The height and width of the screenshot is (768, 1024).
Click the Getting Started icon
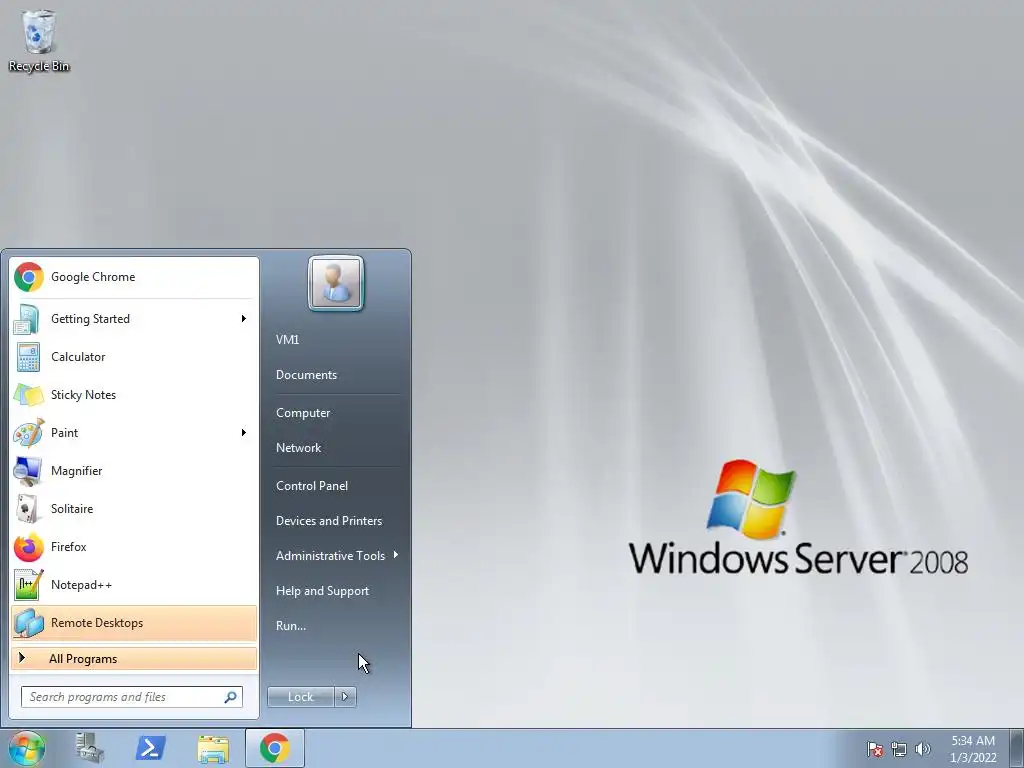tap(27, 319)
